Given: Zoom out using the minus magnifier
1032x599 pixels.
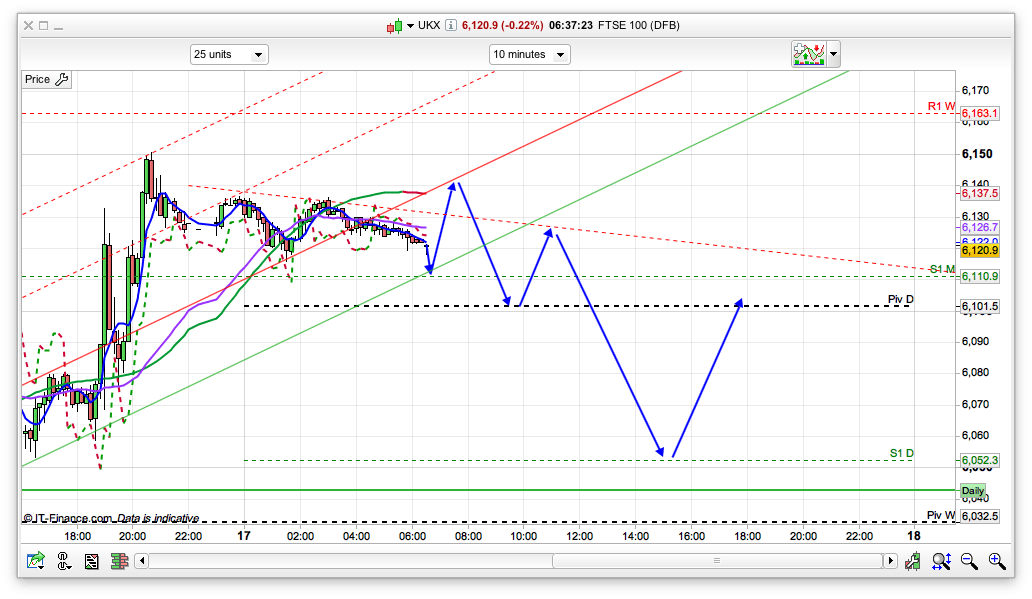Looking at the screenshot, I should click(969, 562).
